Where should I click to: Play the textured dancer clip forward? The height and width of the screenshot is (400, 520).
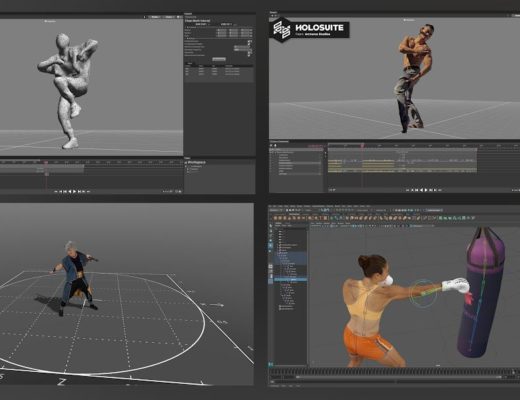(426, 190)
